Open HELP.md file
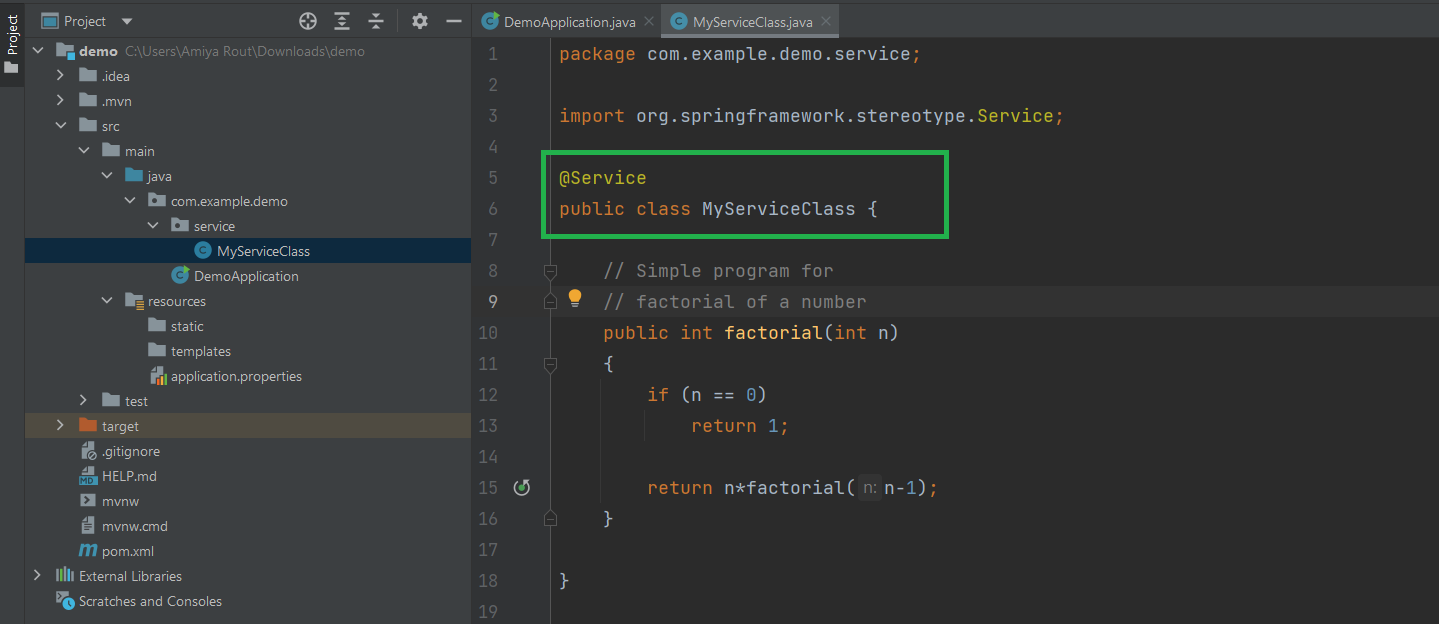This screenshot has width=1439, height=624. coord(129,476)
